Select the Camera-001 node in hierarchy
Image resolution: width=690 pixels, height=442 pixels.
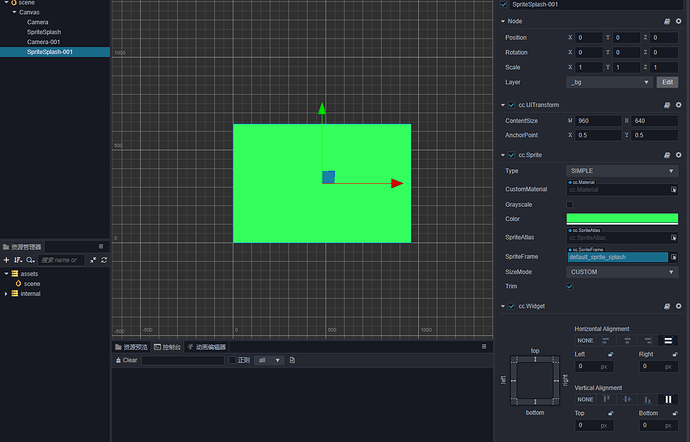click(x=44, y=42)
